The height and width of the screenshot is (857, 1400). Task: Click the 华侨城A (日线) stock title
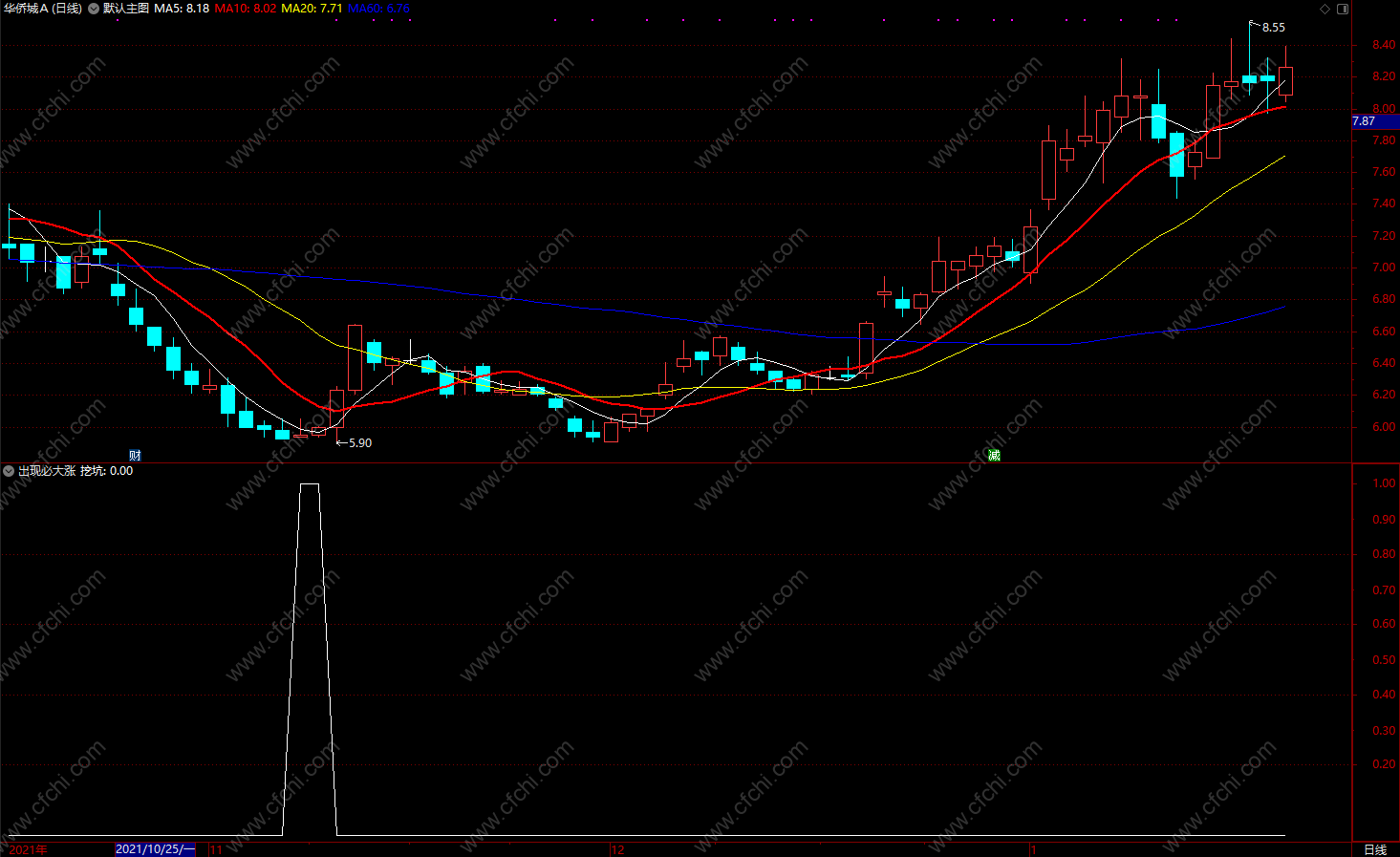(x=43, y=9)
